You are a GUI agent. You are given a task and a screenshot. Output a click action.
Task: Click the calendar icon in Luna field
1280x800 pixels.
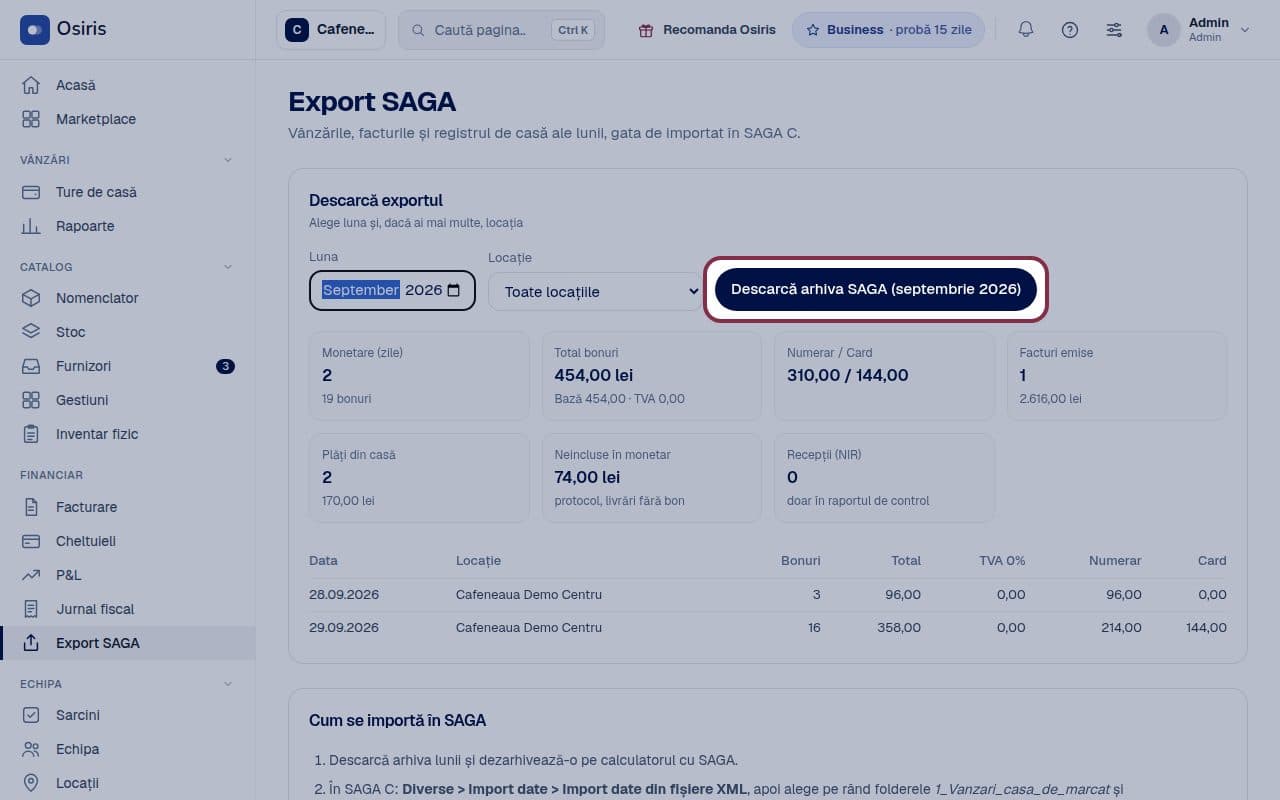point(453,290)
